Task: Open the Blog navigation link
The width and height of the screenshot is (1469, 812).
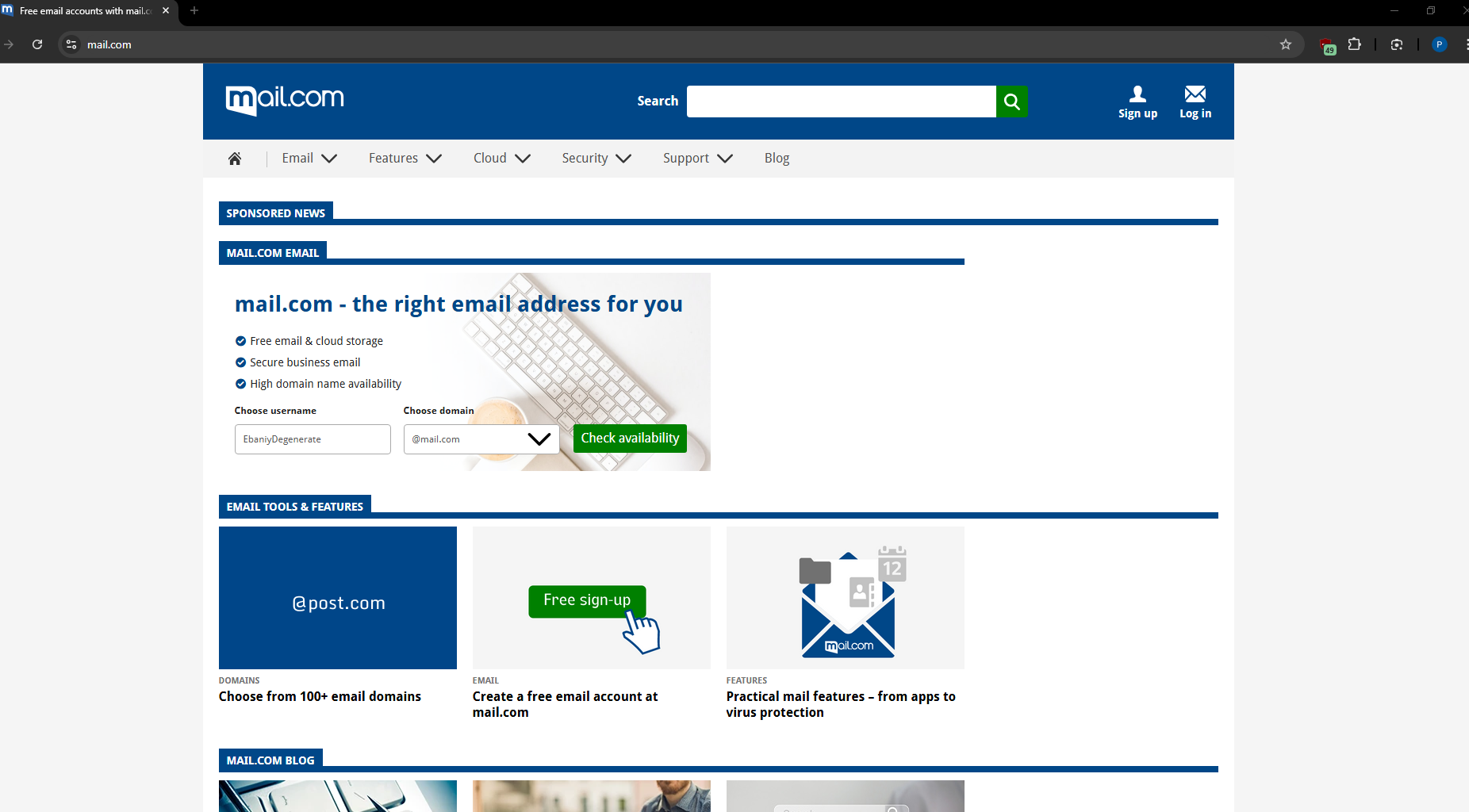Action: [777, 159]
